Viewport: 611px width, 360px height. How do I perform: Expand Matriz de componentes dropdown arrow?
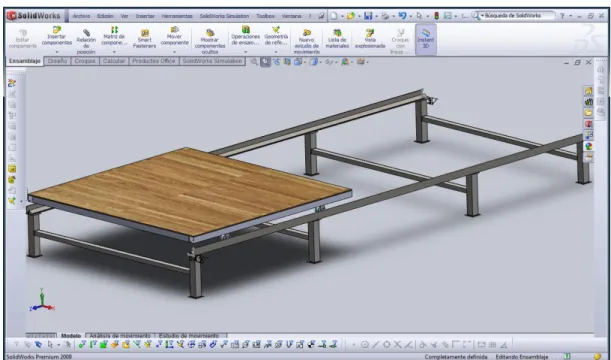114,52
